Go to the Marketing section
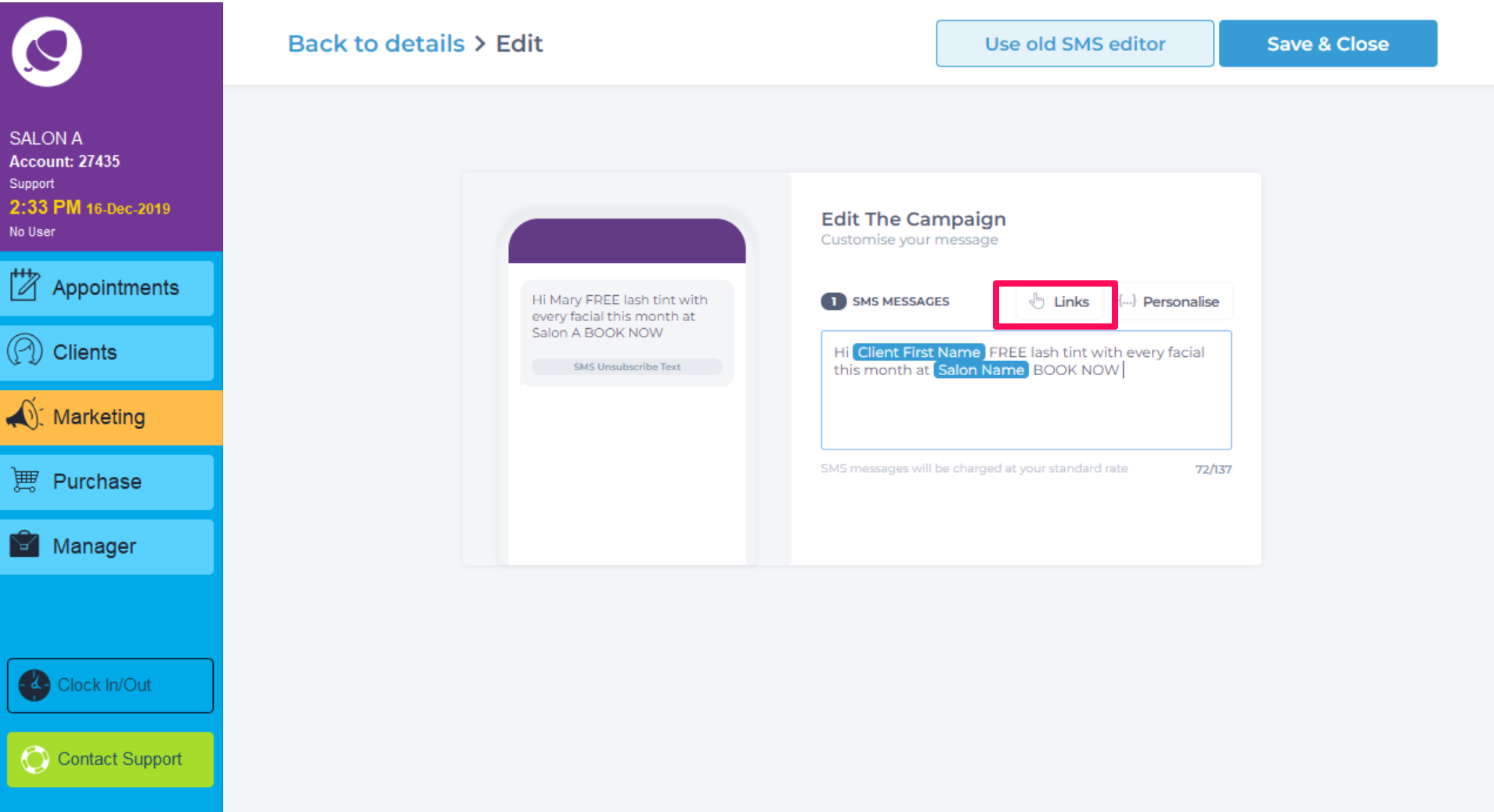The image size is (1494, 812). (x=111, y=417)
